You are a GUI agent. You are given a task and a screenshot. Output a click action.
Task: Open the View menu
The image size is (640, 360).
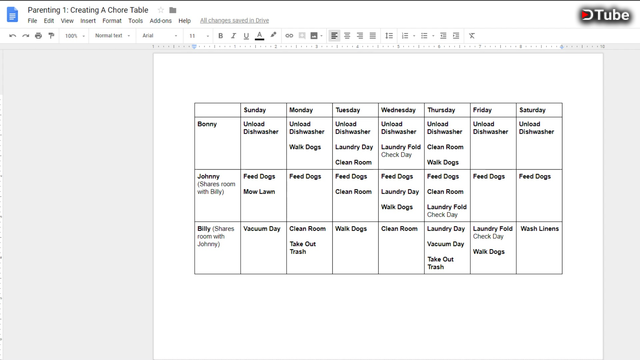pos(67,21)
